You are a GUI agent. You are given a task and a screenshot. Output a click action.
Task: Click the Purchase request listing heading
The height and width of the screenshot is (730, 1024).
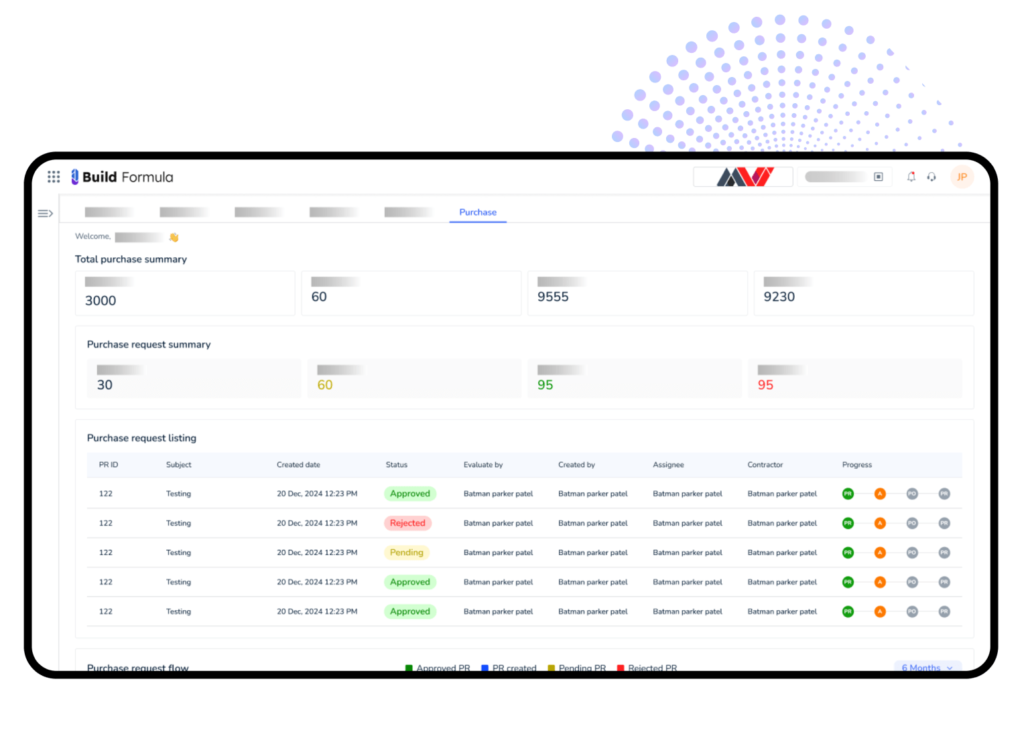click(142, 438)
